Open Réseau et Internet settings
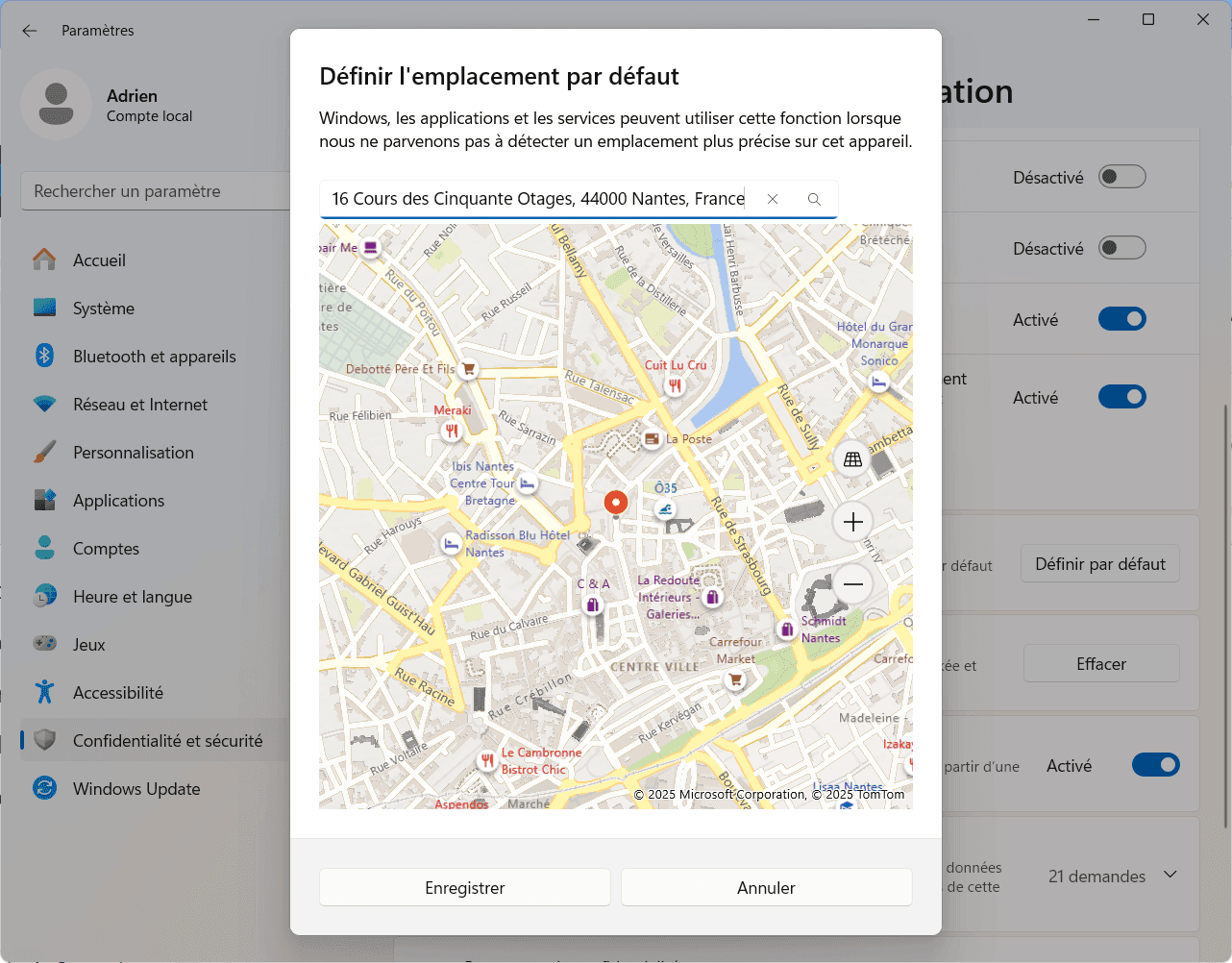1232x963 pixels. (x=154, y=405)
